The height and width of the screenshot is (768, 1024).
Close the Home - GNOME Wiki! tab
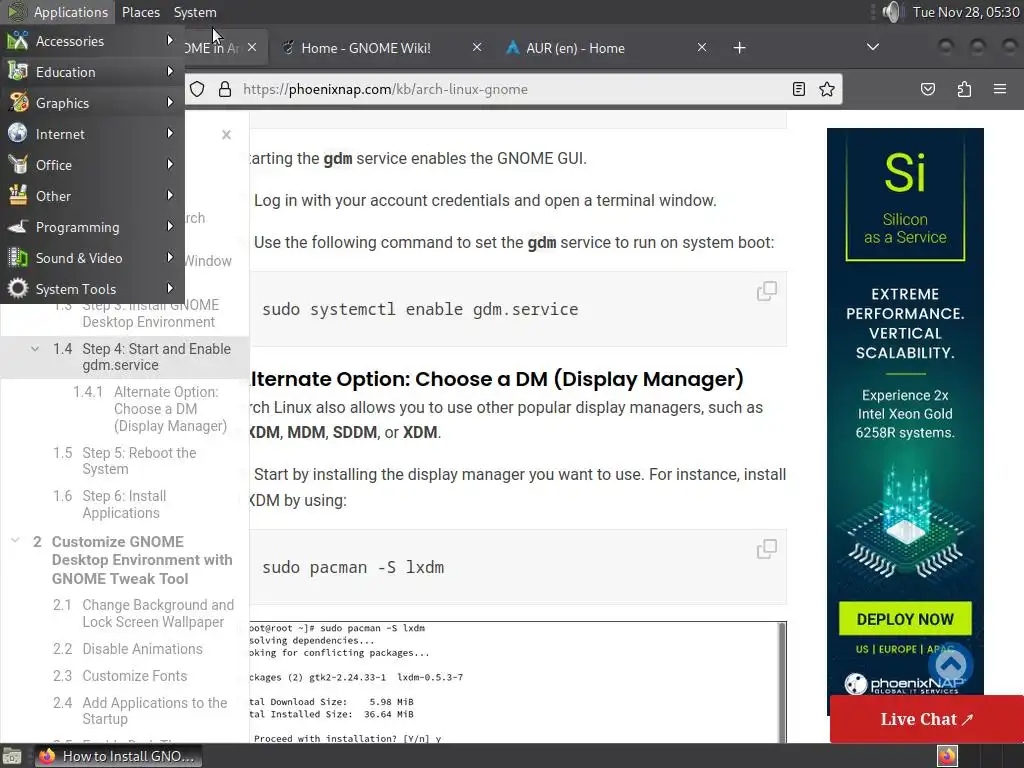(x=477, y=47)
